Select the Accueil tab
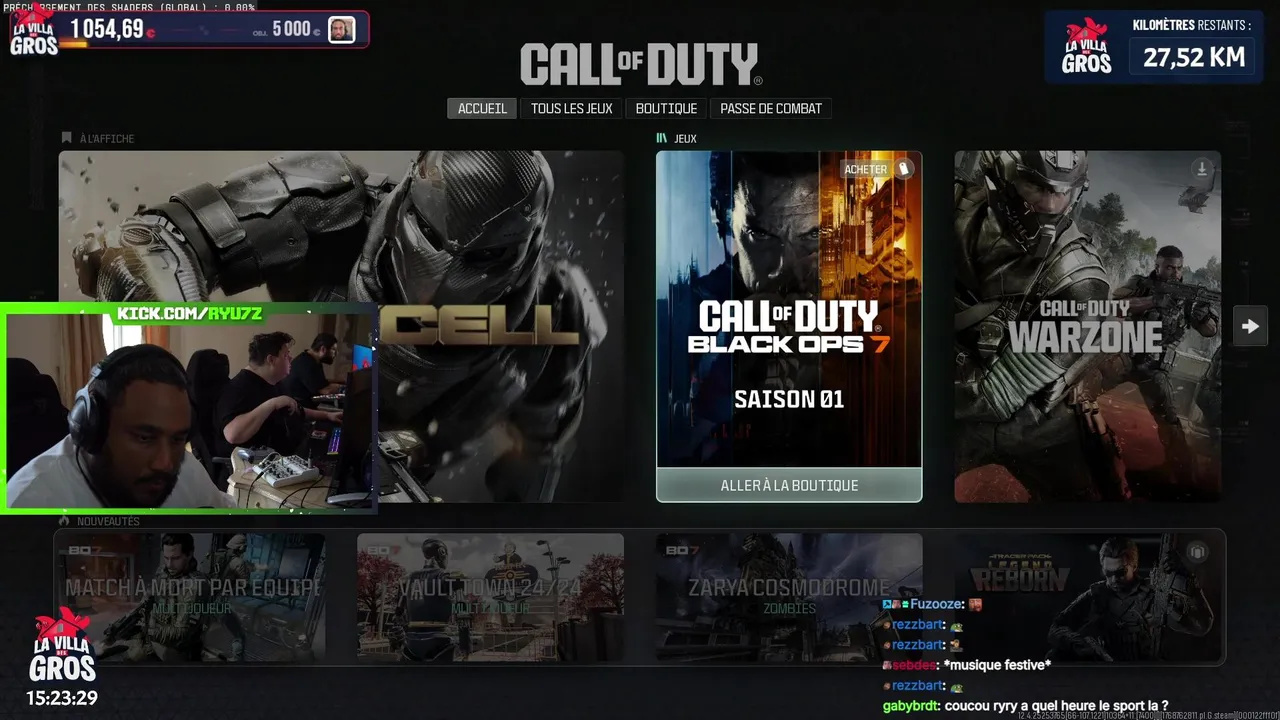 (482, 108)
